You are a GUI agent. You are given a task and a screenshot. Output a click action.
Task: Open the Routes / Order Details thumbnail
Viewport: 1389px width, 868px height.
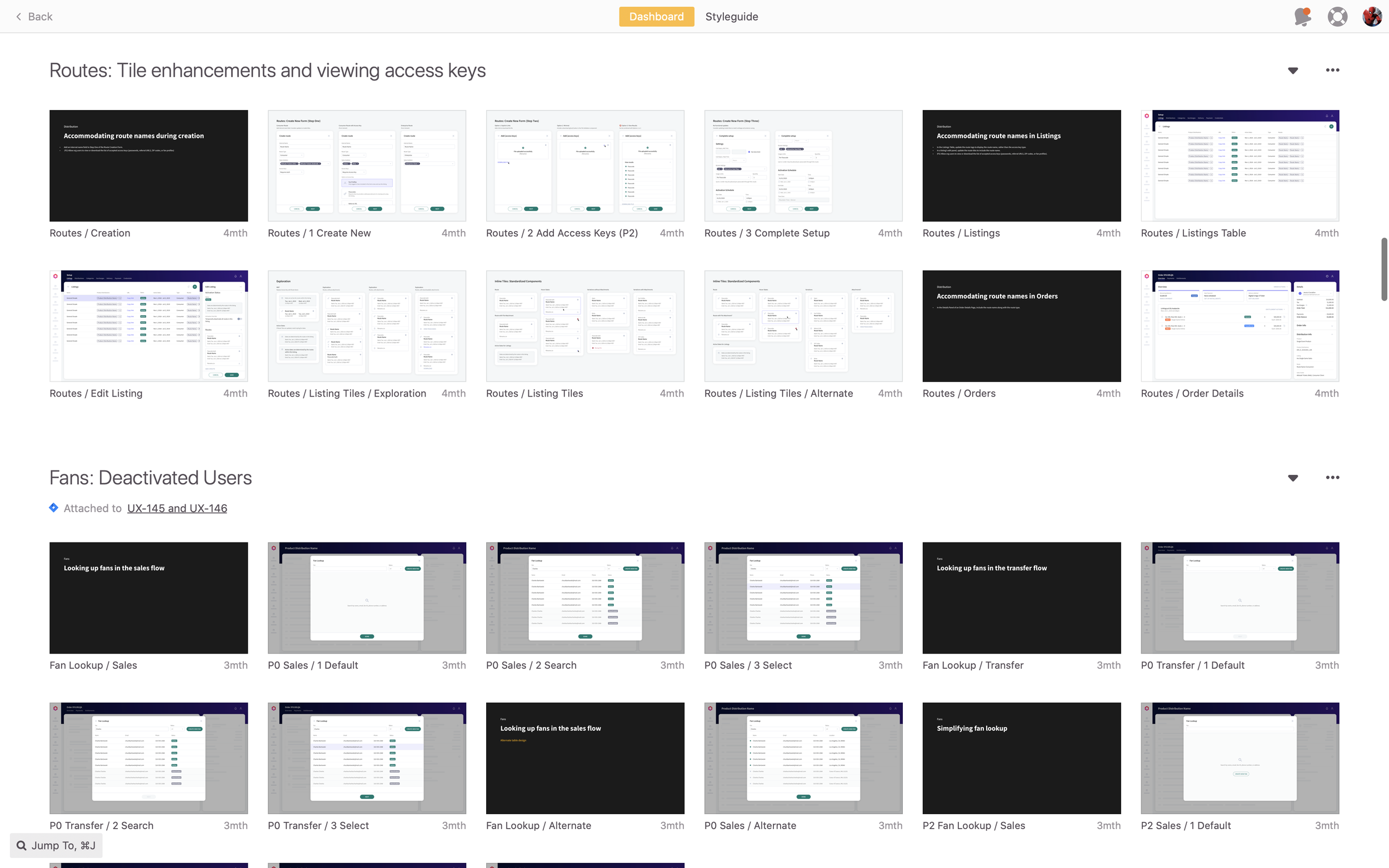click(x=1240, y=326)
